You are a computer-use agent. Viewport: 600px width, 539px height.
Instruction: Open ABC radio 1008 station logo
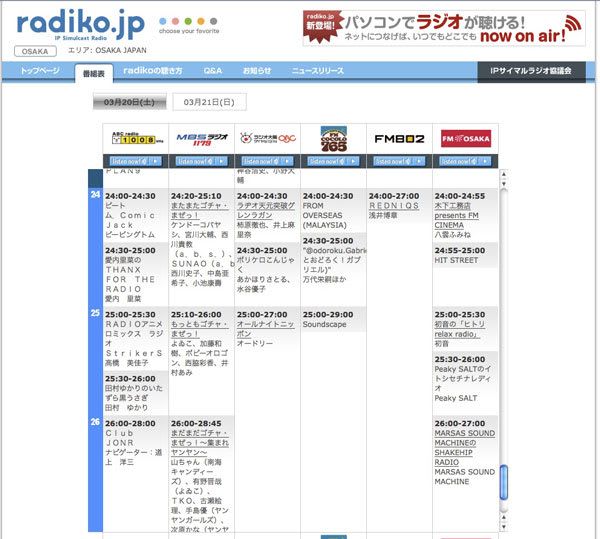[137, 138]
